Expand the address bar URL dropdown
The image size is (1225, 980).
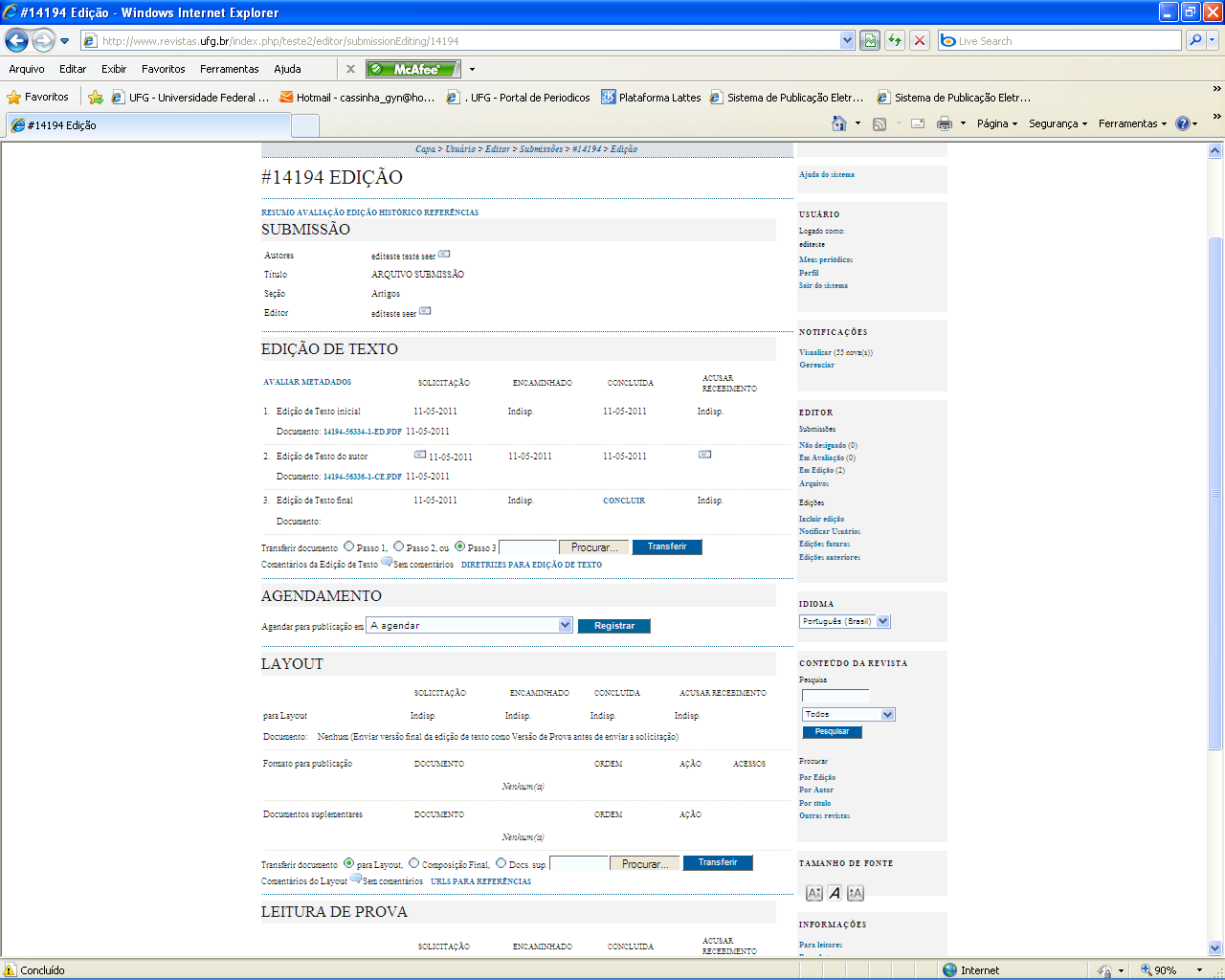(847, 40)
